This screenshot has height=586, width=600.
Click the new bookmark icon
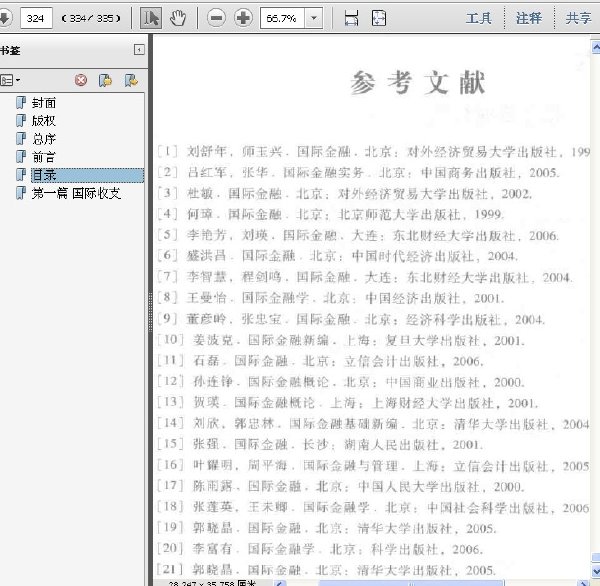(x=105, y=80)
